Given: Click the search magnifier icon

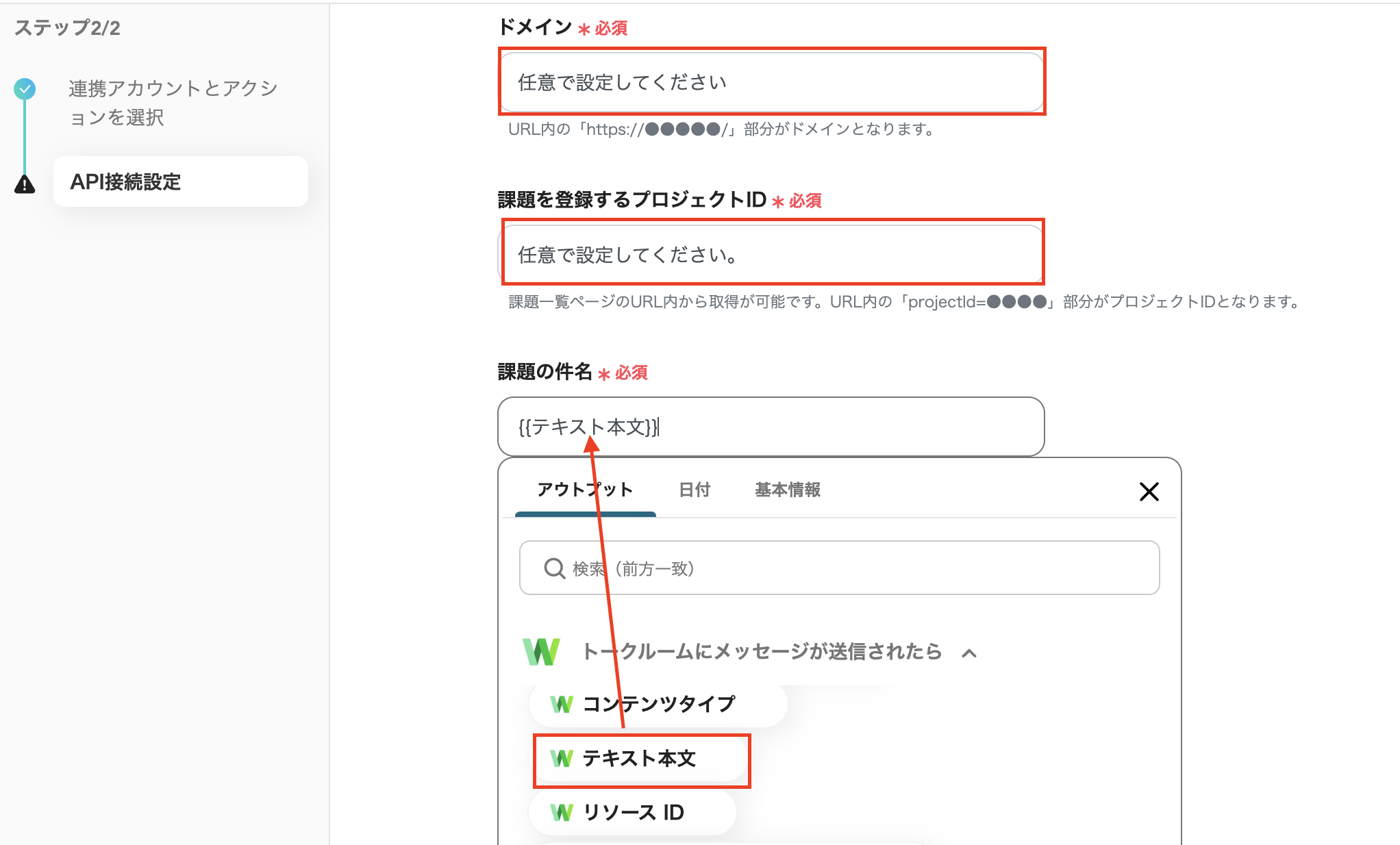Looking at the screenshot, I should coord(553,568).
